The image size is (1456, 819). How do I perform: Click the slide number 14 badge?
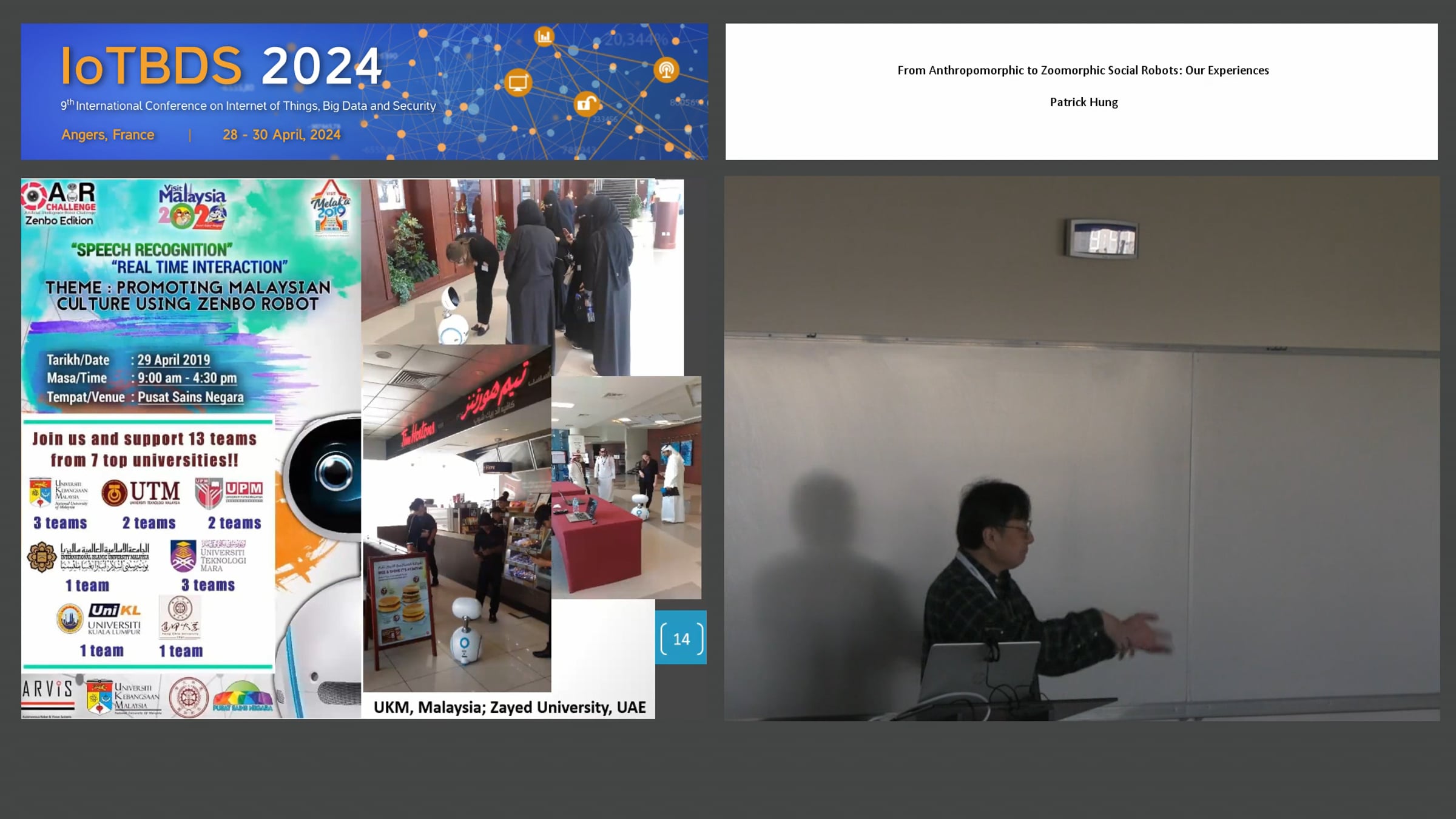(681, 638)
